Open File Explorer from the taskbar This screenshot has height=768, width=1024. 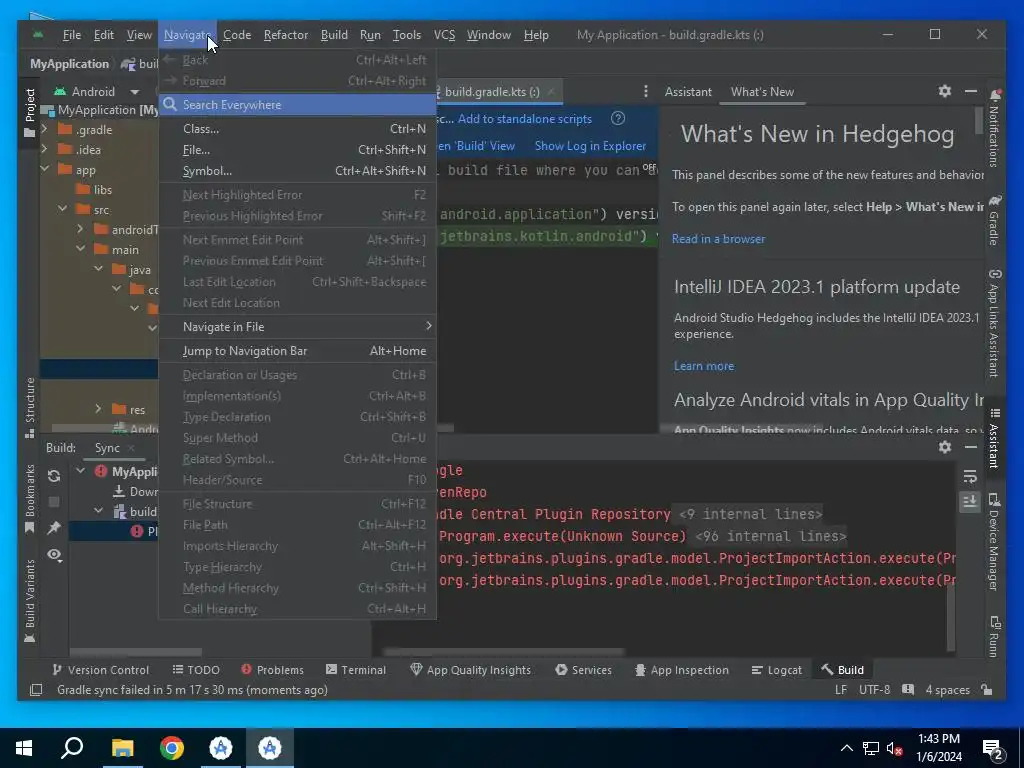click(x=122, y=748)
